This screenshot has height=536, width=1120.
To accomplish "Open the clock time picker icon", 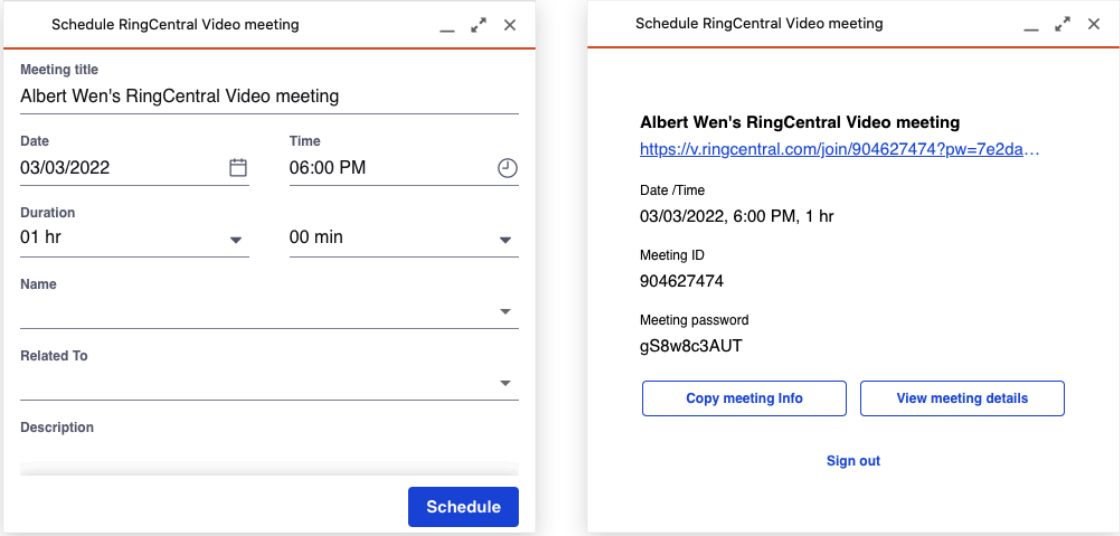I will [507, 168].
